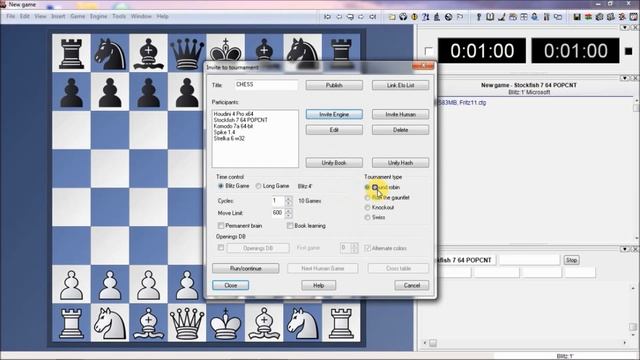Click the dialog Help button

pos(318,285)
